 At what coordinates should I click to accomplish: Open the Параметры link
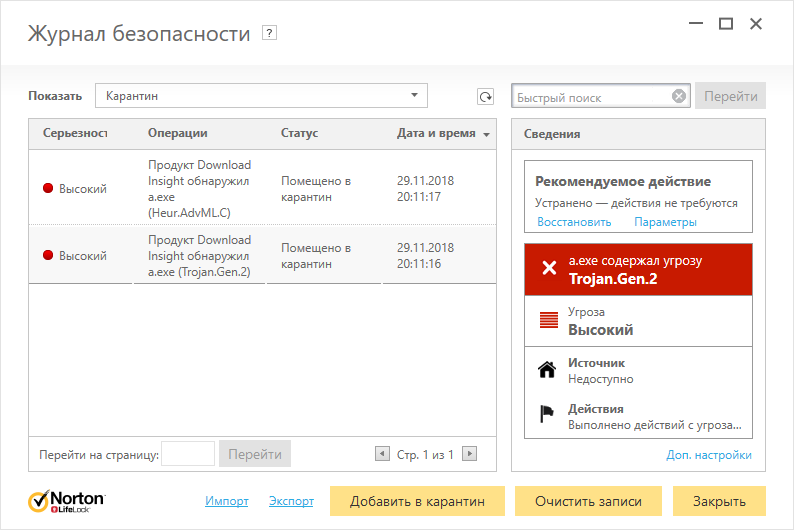(x=665, y=222)
